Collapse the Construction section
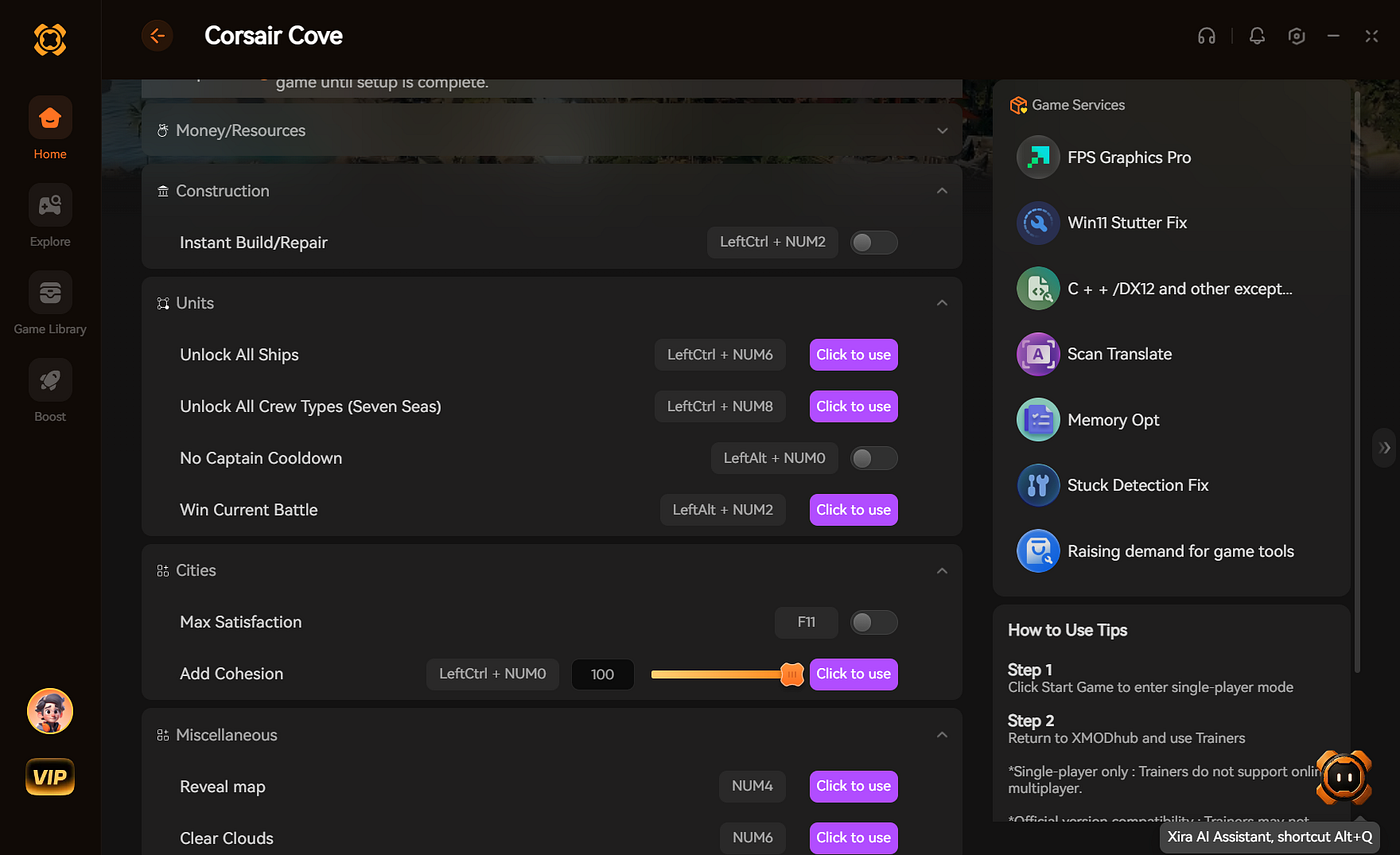 pos(942,191)
